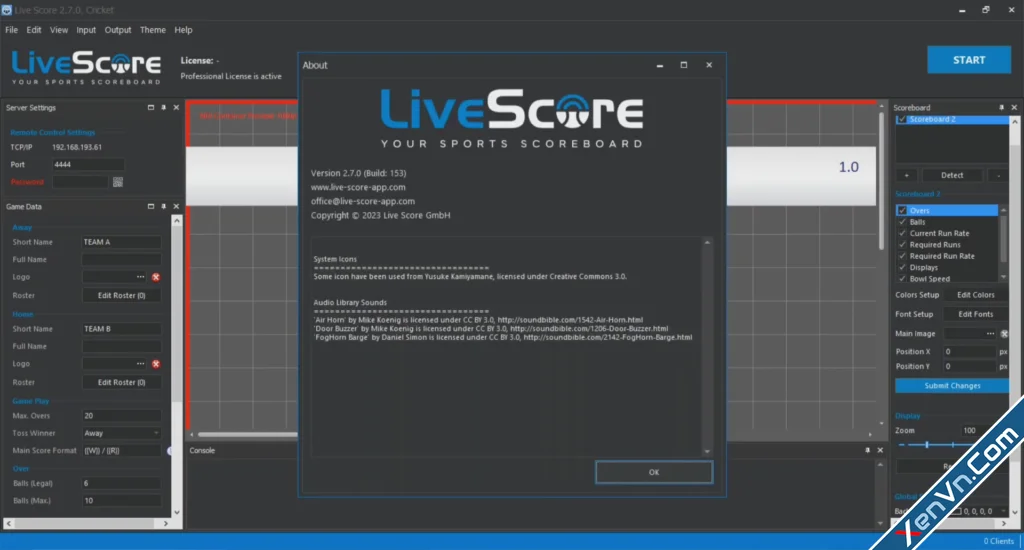Click the Detect button
Image resolution: width=1024 pixels, height=550 pixels.
(952, 175)
